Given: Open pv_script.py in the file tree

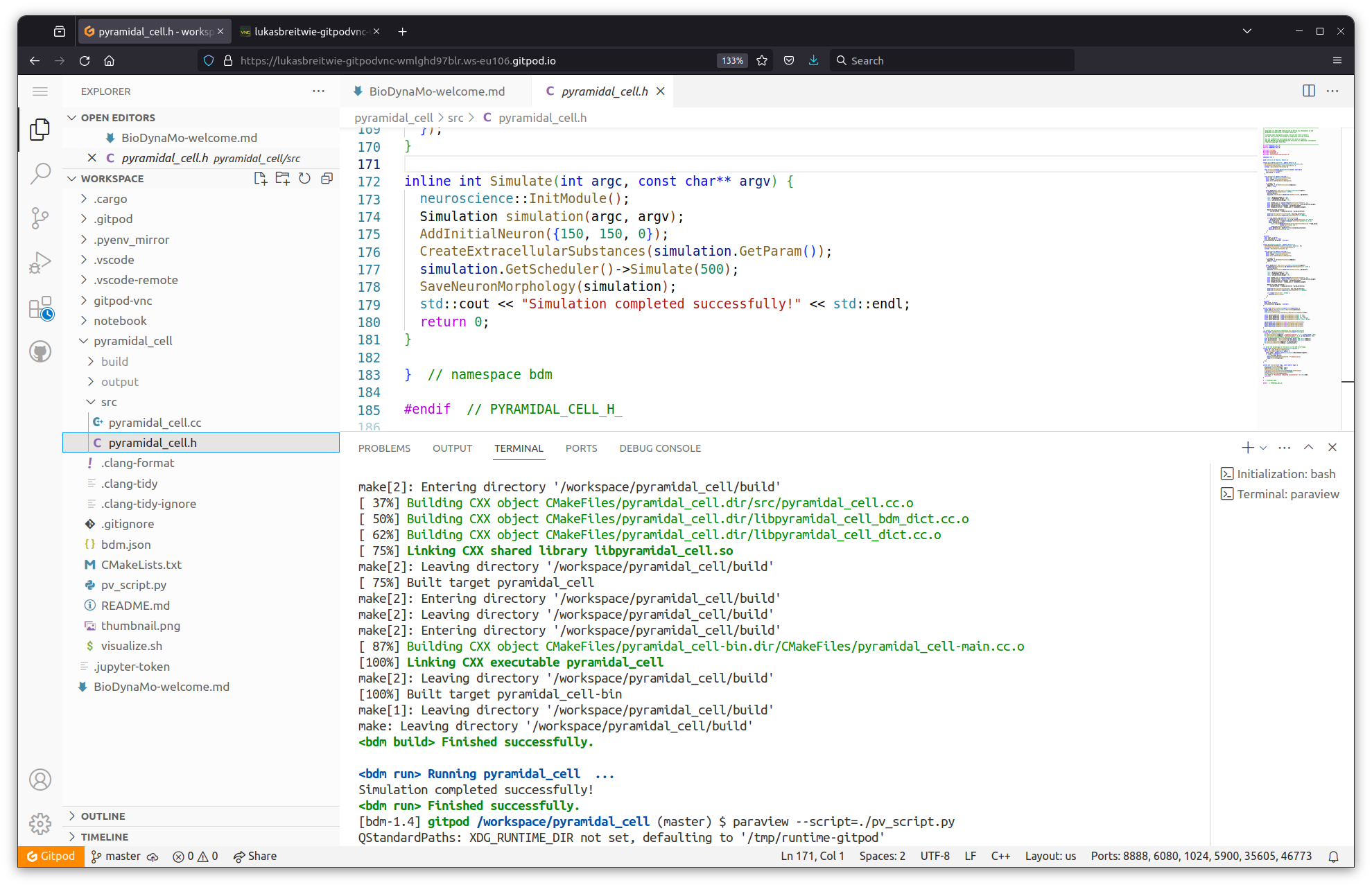Looking at the screenshot, I should [x=133, y=585].
